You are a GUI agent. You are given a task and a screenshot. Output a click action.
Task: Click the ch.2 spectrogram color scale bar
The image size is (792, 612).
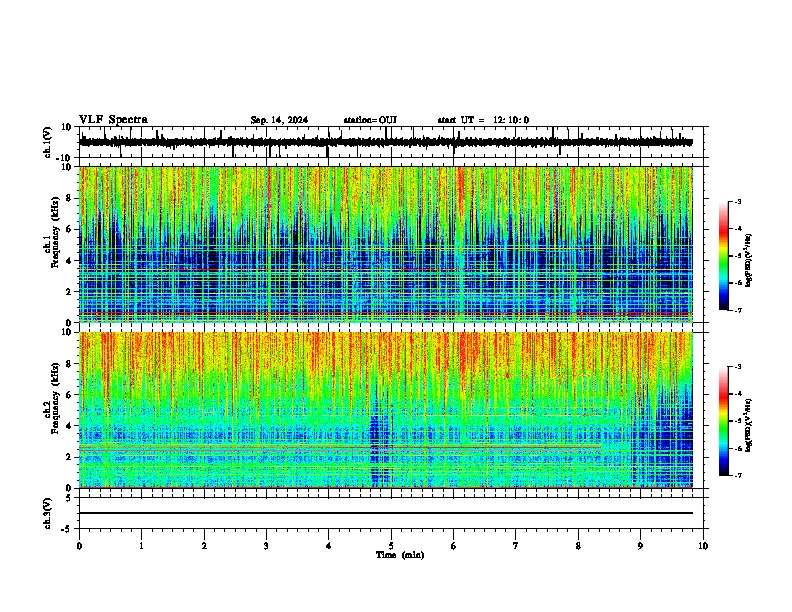[724, 421]
